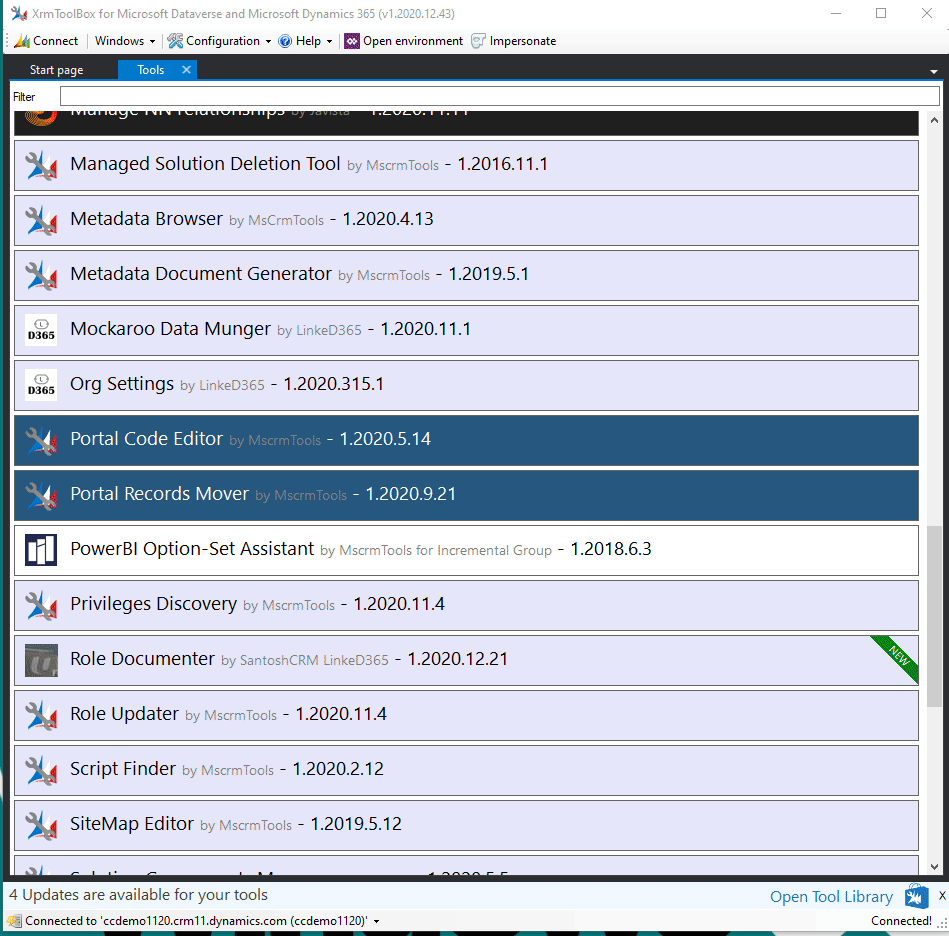Viewport: 949px width, 936px height.
Task: Click NEW ribbon on Role Documenter
Action: click(899, 656)
